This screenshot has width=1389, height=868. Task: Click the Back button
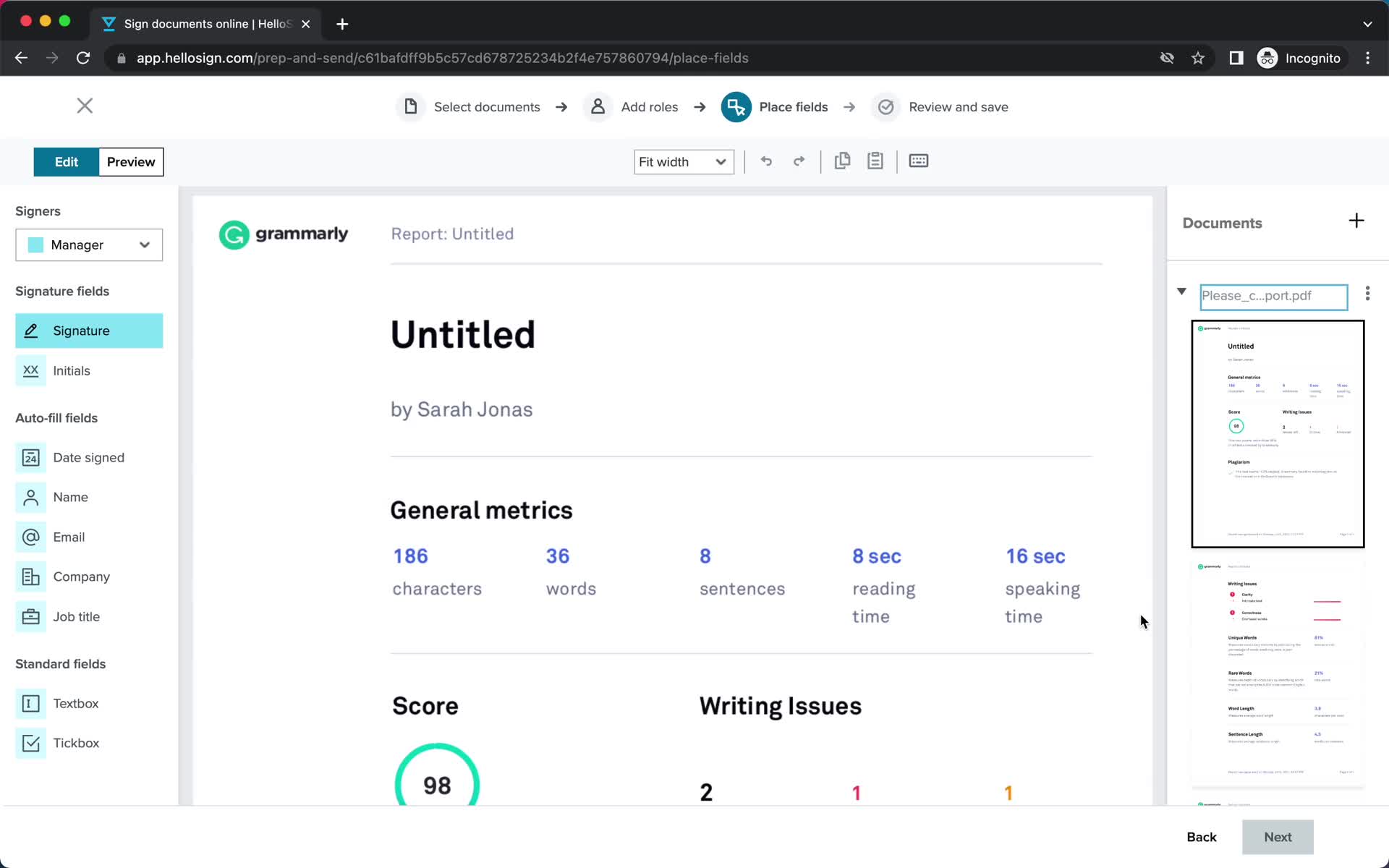(1202, 837)
